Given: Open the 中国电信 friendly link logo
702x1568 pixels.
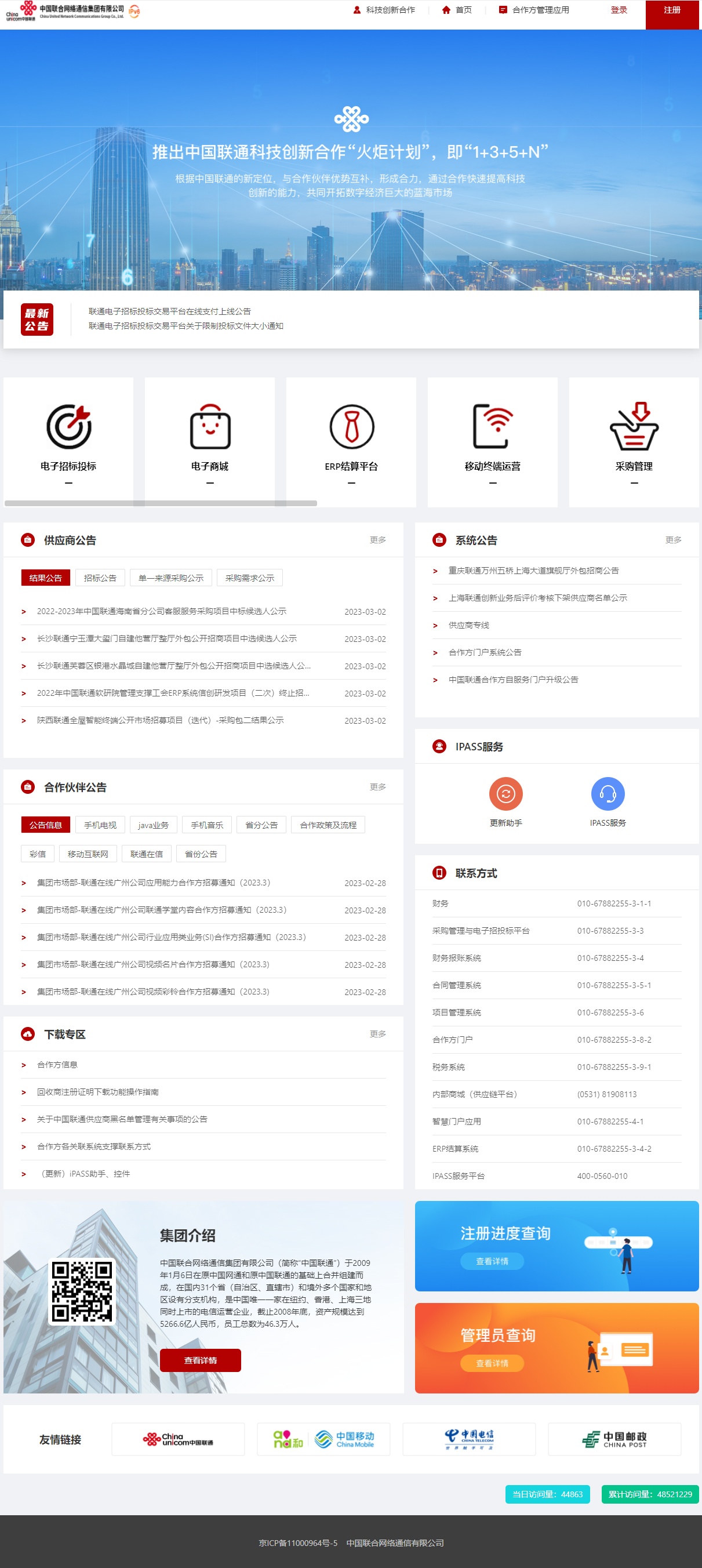Looking at the screenshot, I should click(x=469, y=1439).
